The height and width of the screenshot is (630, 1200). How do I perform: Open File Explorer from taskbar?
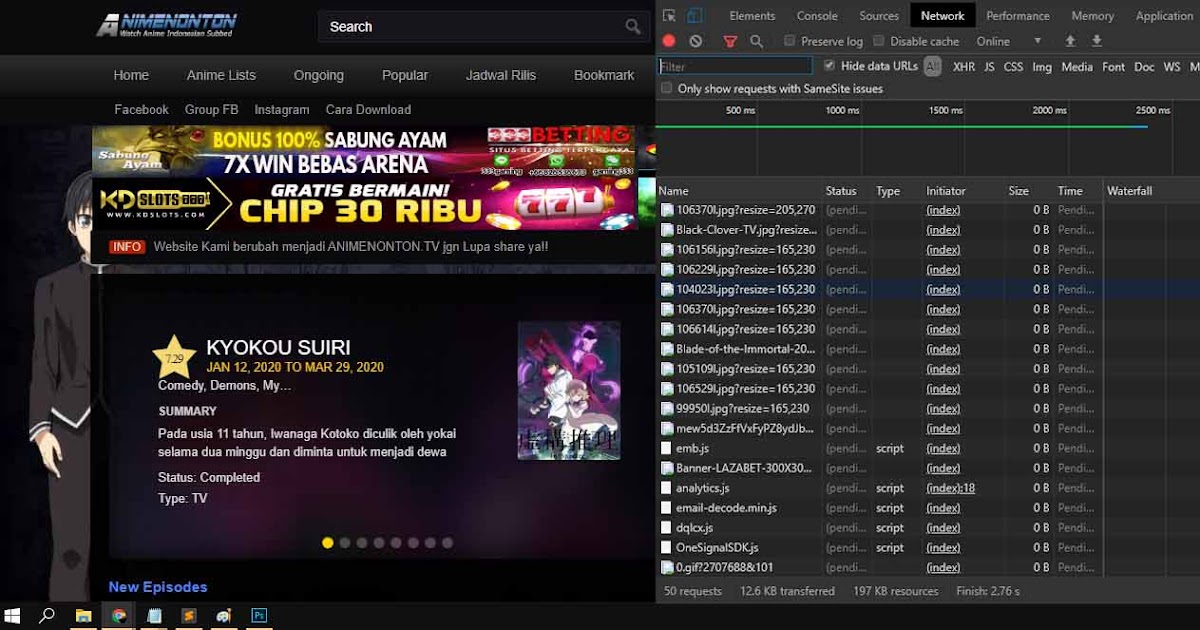coord(84,616)
